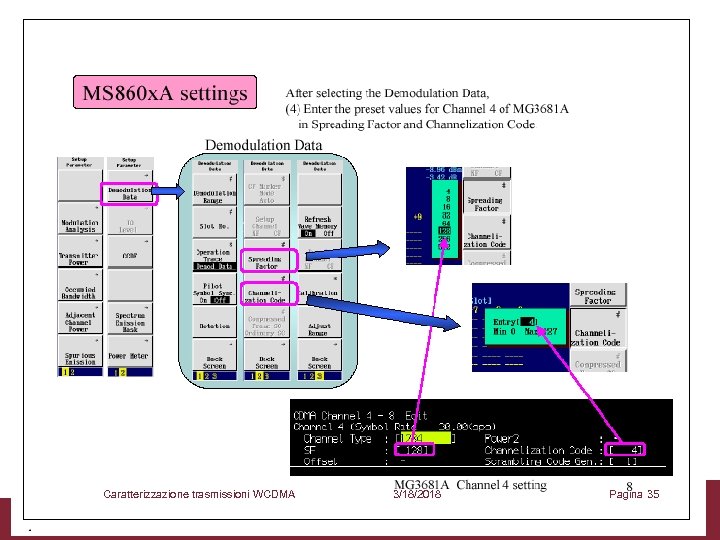Switch to page 2 below Spurious Emission key
The image size is (720, 540).
tap(72, 372)
